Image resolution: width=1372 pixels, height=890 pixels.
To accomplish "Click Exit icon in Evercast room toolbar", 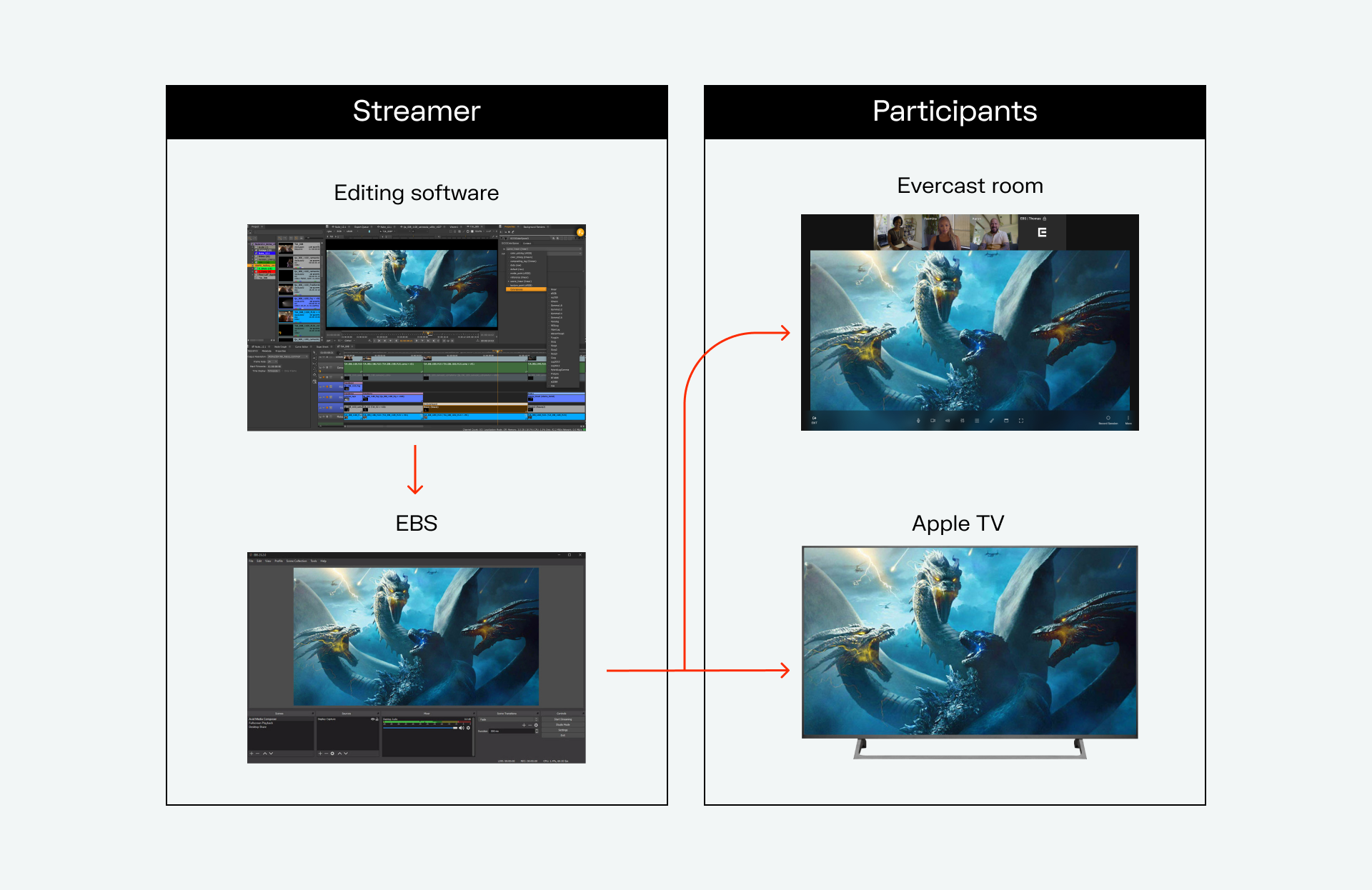I will pos(815,419).
